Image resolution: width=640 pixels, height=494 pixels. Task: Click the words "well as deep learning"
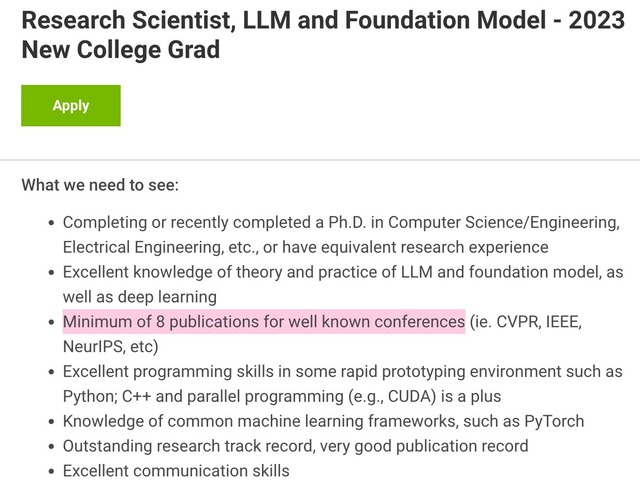tap(139, 297)
